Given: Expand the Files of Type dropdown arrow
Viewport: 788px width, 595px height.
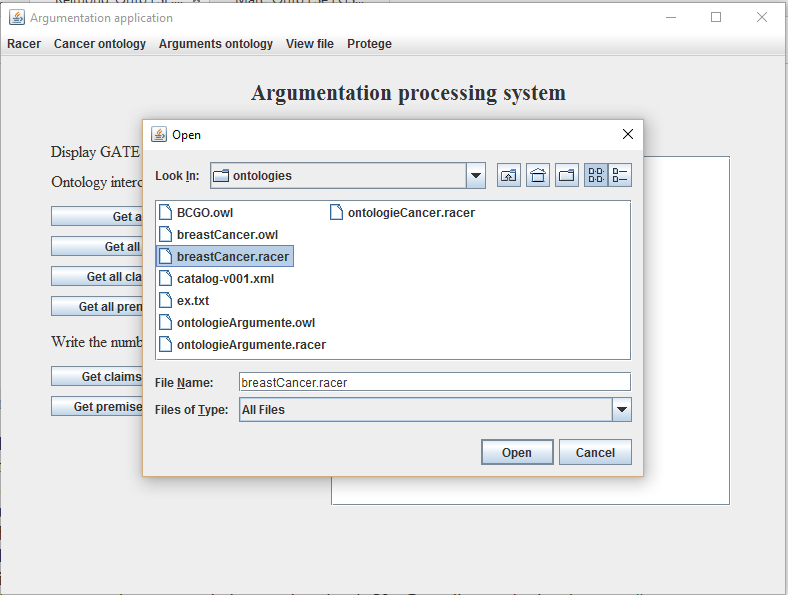Looking at the screenshot, I should (622, 410).
